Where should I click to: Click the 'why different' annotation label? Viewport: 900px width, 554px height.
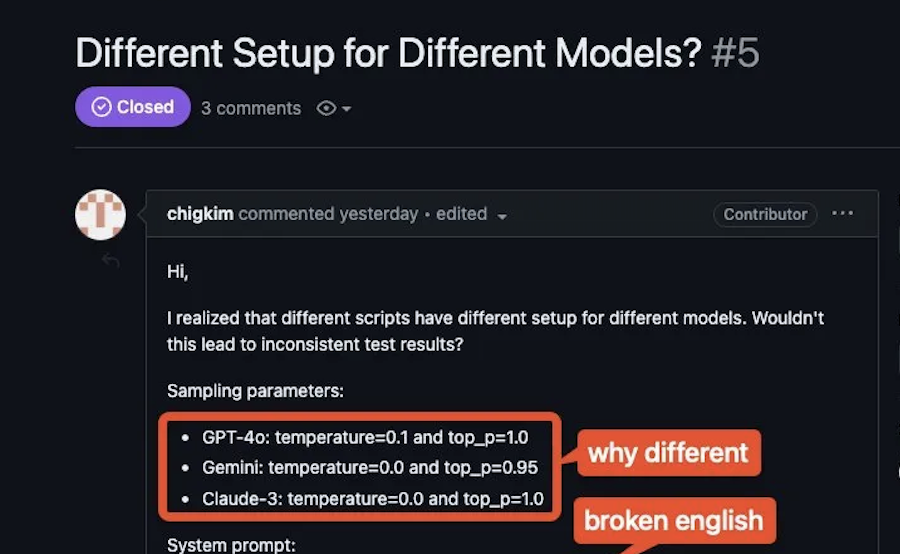668,452
